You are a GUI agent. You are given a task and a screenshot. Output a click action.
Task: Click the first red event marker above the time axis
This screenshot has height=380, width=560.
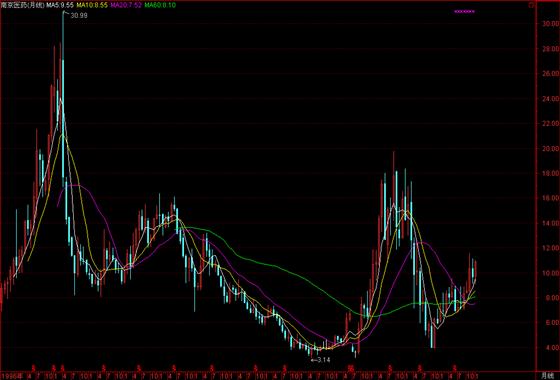coord(34,367)
